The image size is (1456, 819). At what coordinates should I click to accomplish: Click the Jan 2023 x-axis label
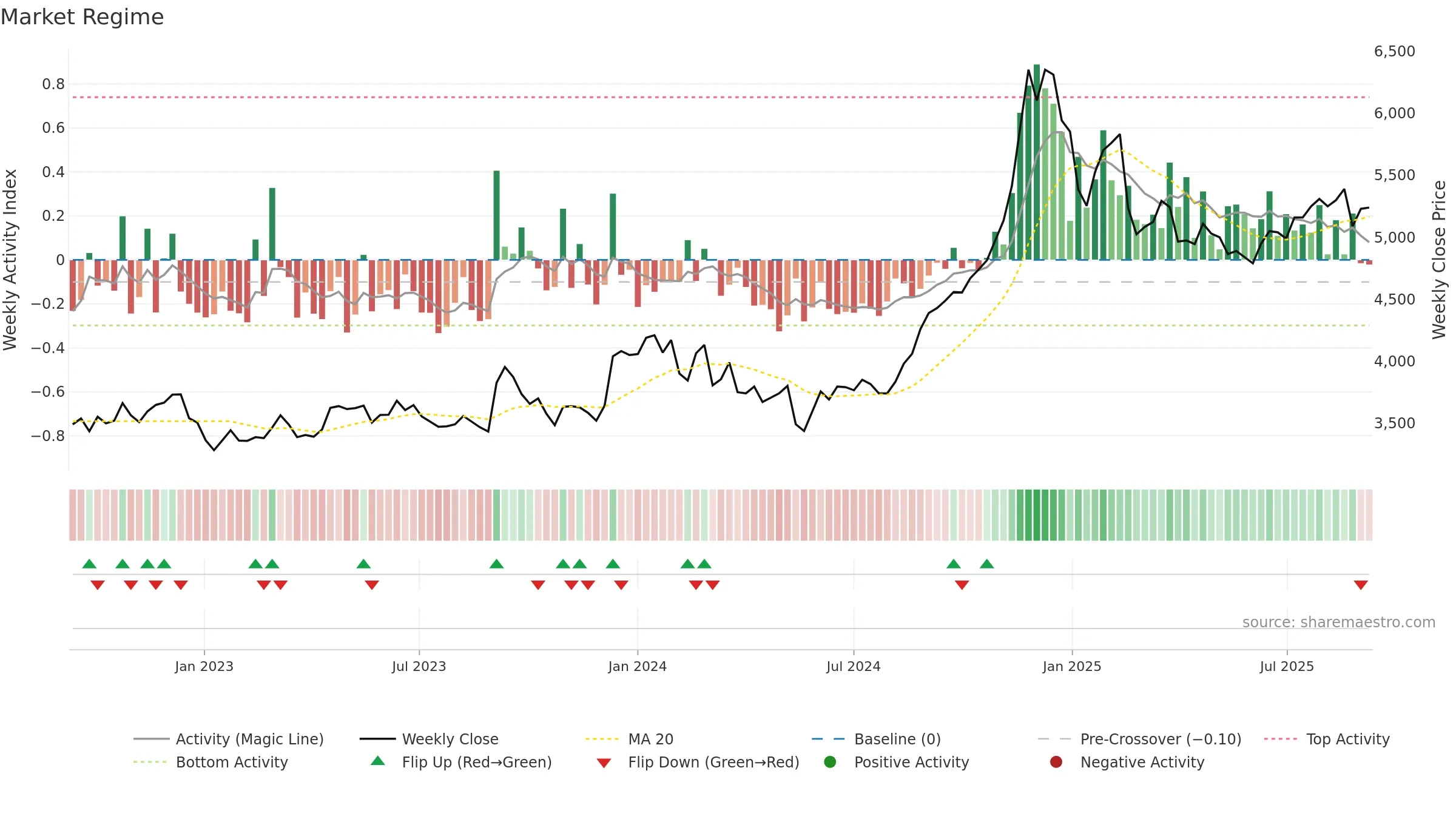[x=204, y=666]
